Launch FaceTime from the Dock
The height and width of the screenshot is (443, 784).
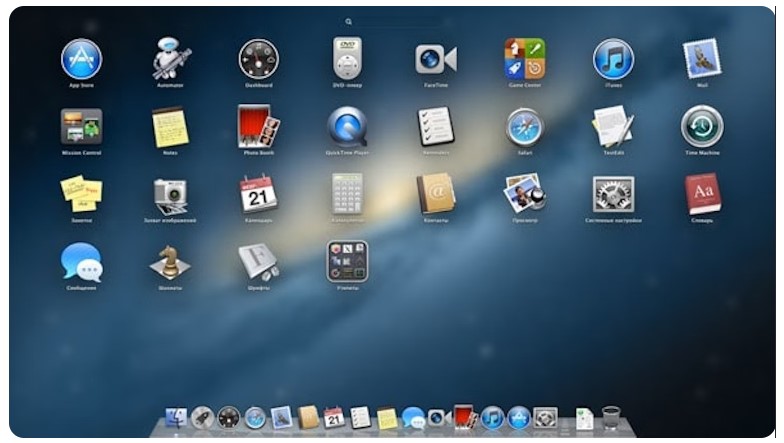point(440,418)
